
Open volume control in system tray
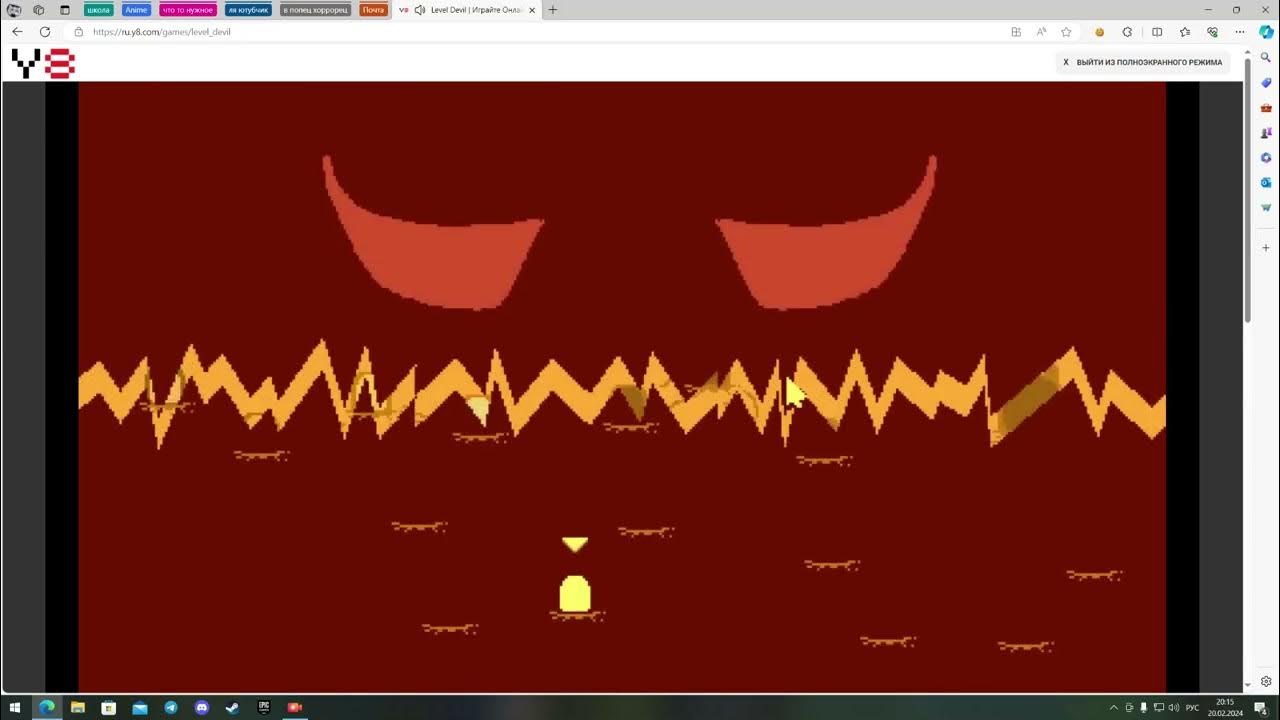pos(1173,708)
